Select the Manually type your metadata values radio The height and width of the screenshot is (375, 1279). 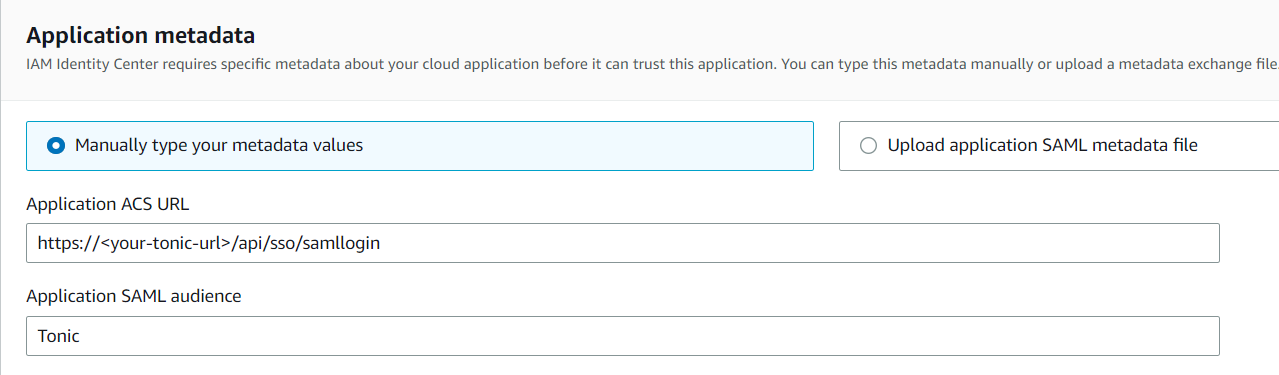[x=56, y=146]
